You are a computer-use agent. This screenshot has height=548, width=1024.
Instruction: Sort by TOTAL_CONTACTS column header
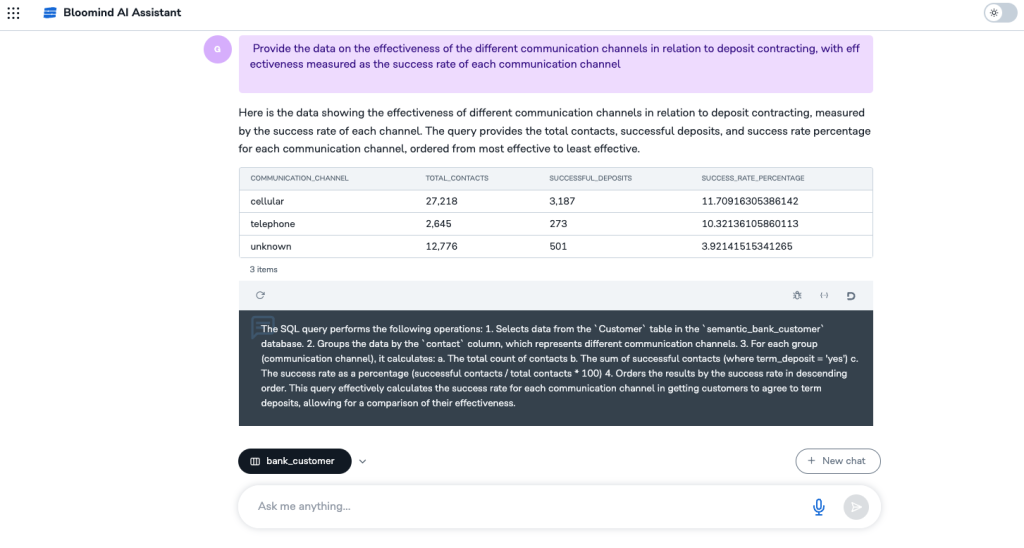click(x=457, y=178)
